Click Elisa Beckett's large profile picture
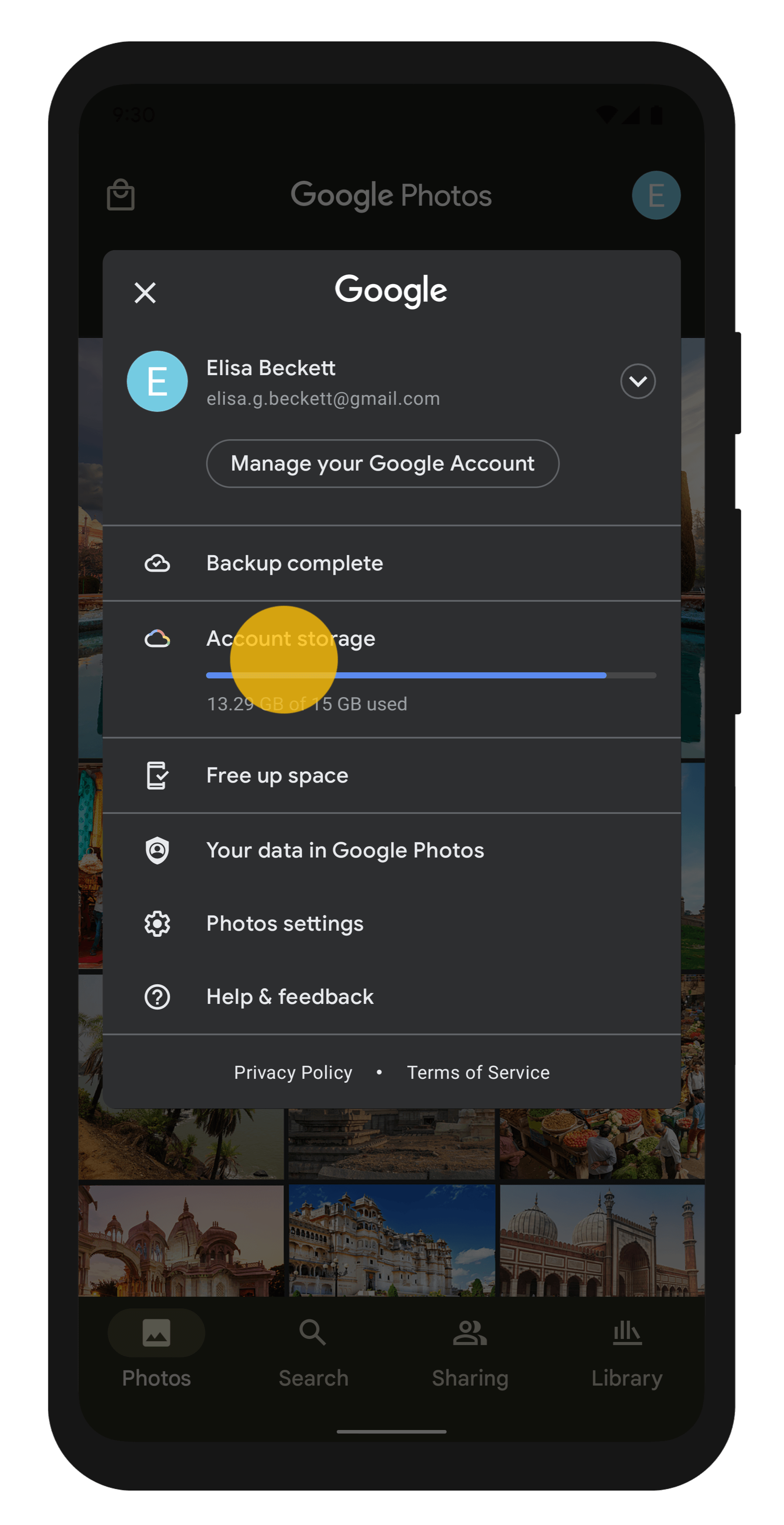 pyautogui.click(x=157, y=381)
